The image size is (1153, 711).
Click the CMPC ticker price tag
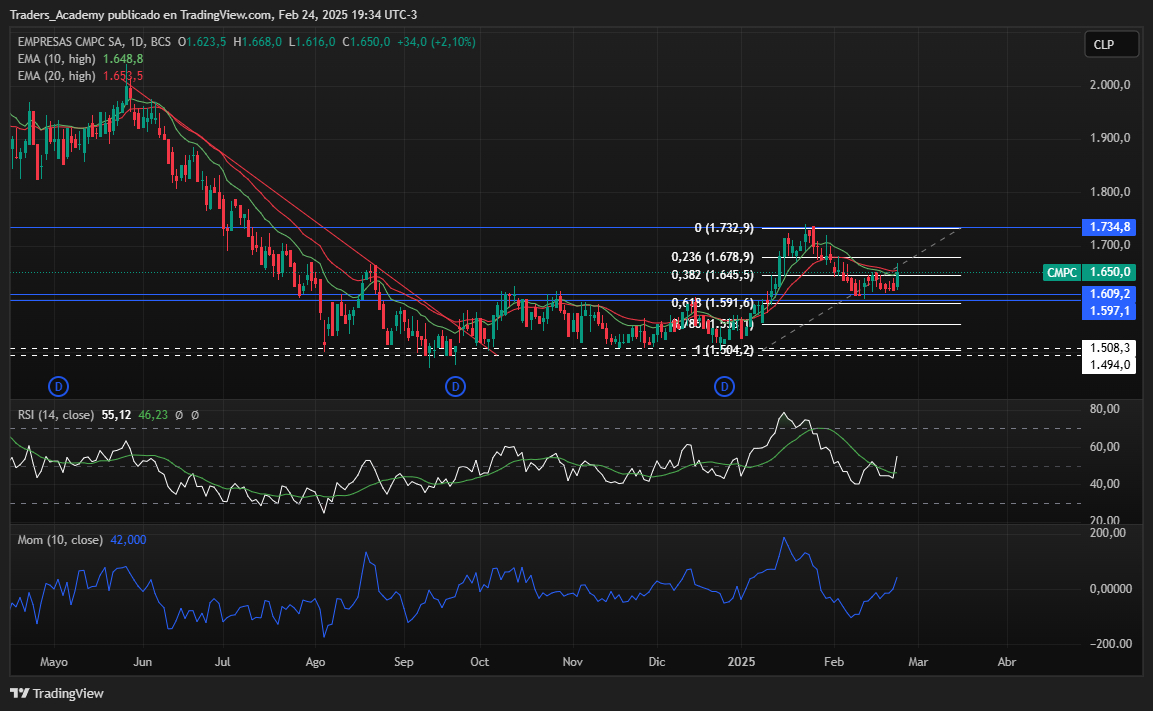tap(1062, 272)
